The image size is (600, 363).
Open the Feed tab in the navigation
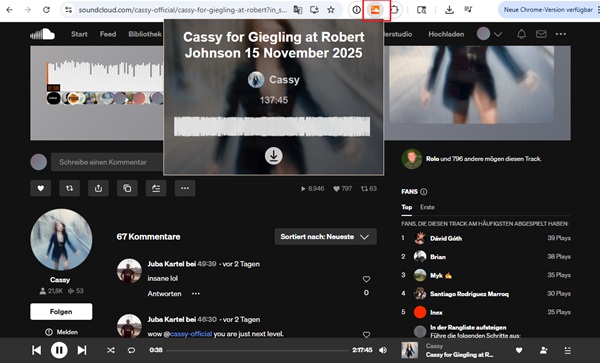(x=108, y=34)
